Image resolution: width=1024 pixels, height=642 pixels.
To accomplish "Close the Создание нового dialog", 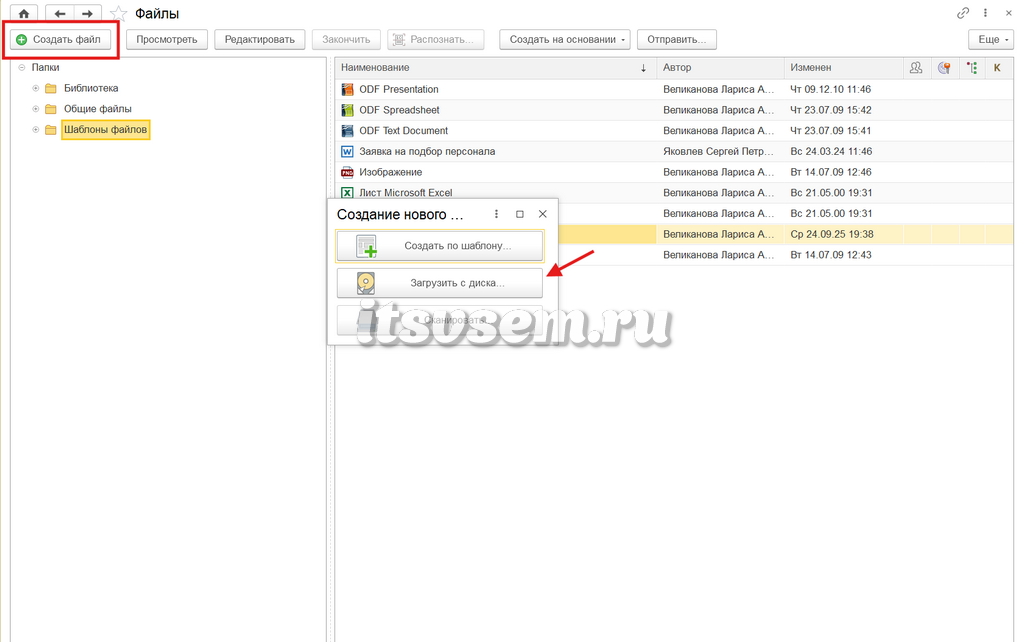I will click(543, 214).
